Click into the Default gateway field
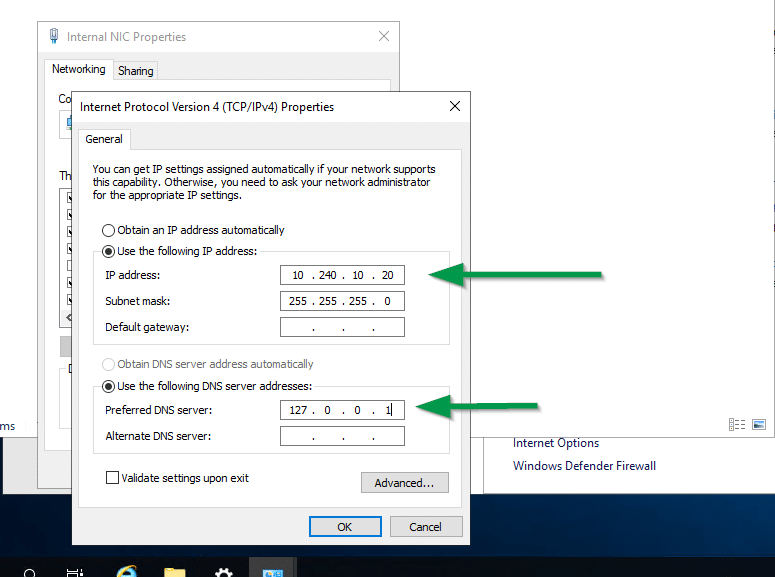 342,327
